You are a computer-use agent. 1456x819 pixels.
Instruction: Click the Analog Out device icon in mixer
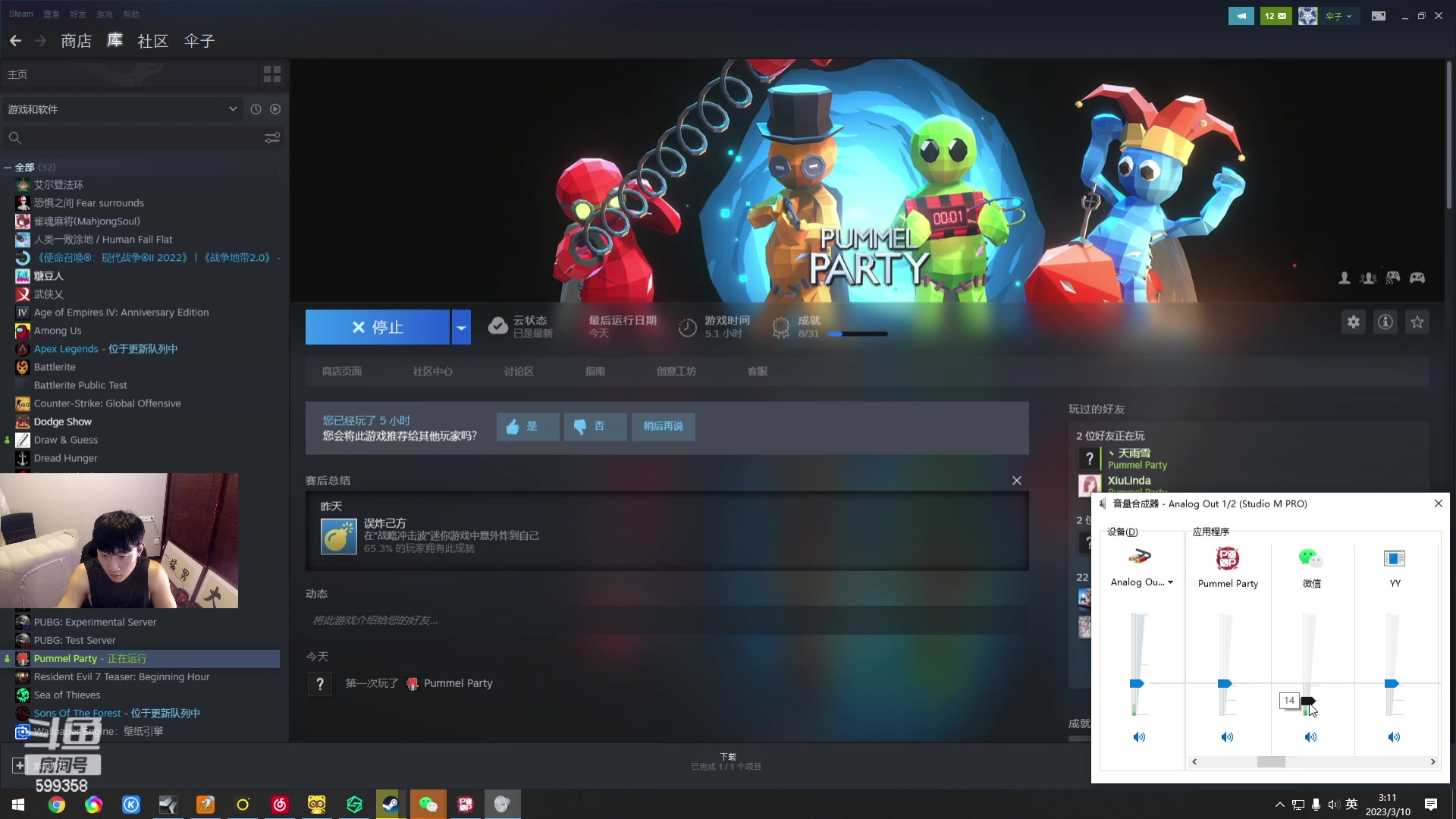[1139, 557]
